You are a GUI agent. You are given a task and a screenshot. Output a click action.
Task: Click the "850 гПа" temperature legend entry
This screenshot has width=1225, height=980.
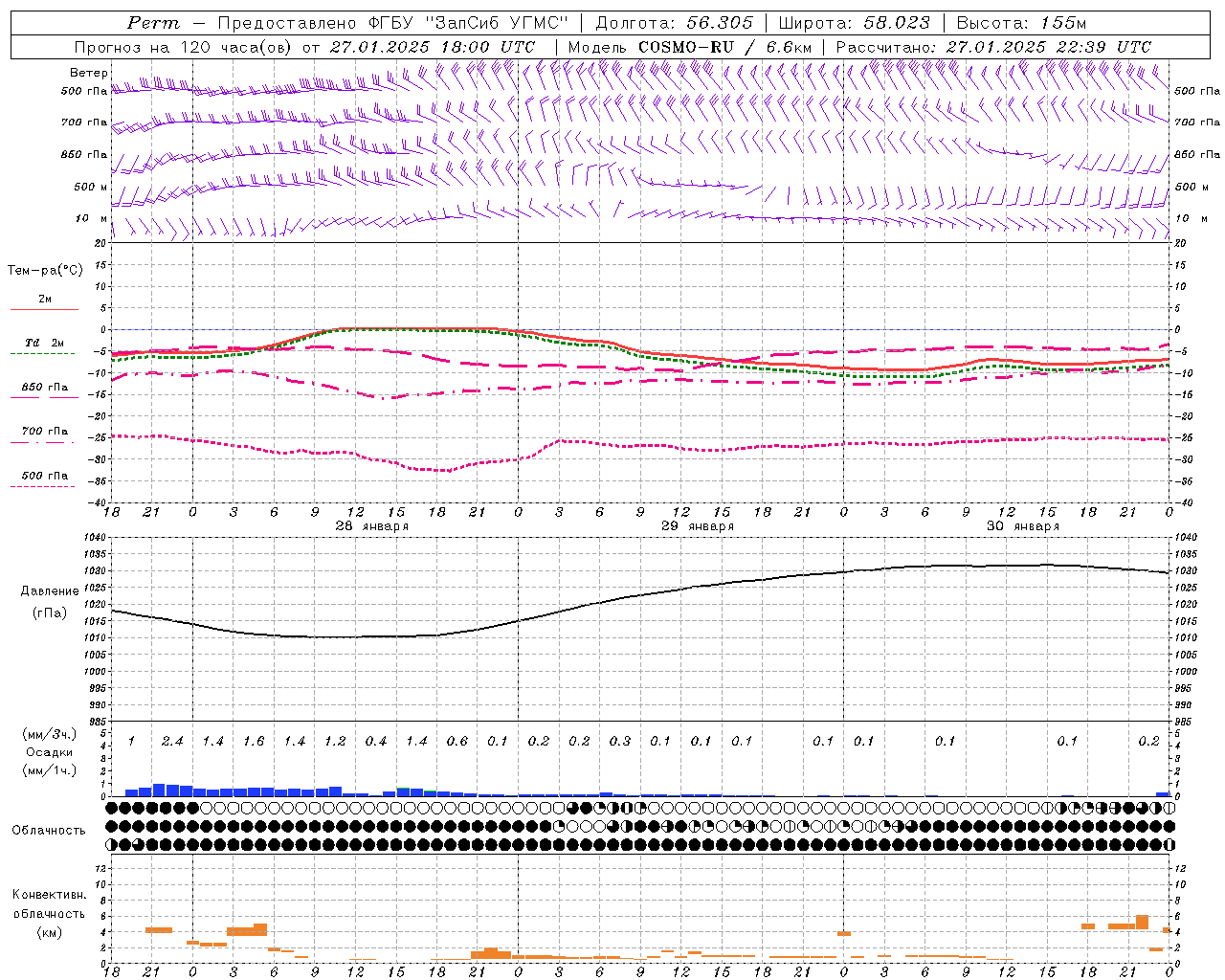(44, 388)
